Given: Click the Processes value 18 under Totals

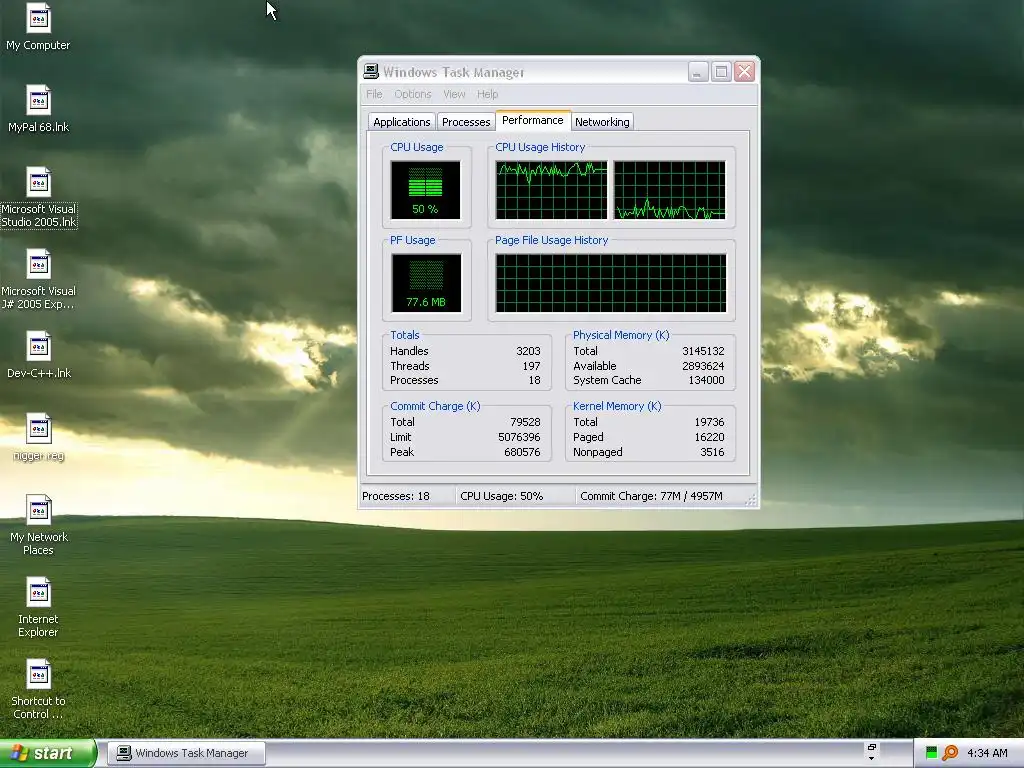Looking at the screenshot, I should (534, 380).
